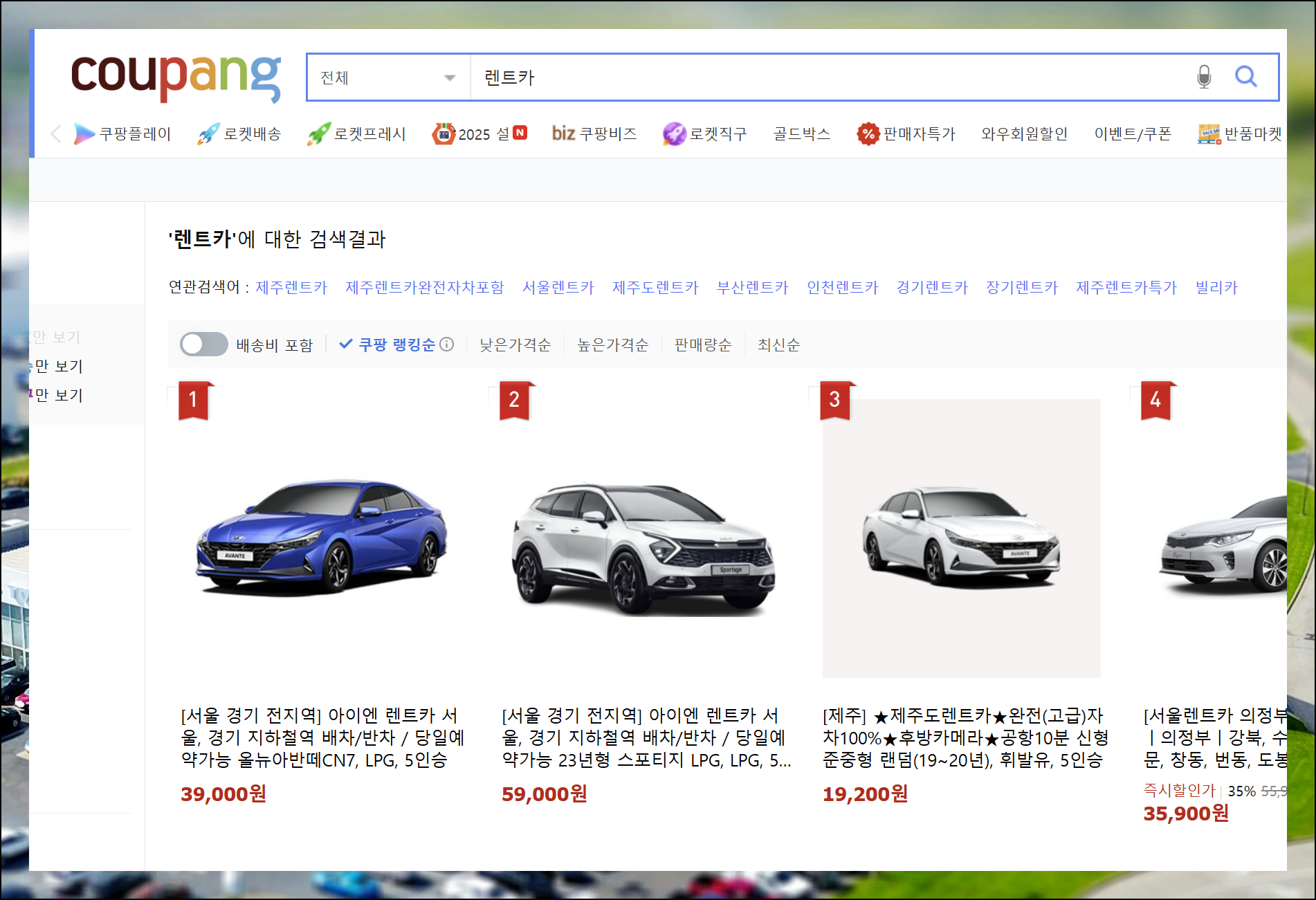Click the magnifier search icon

(1246, 77)
